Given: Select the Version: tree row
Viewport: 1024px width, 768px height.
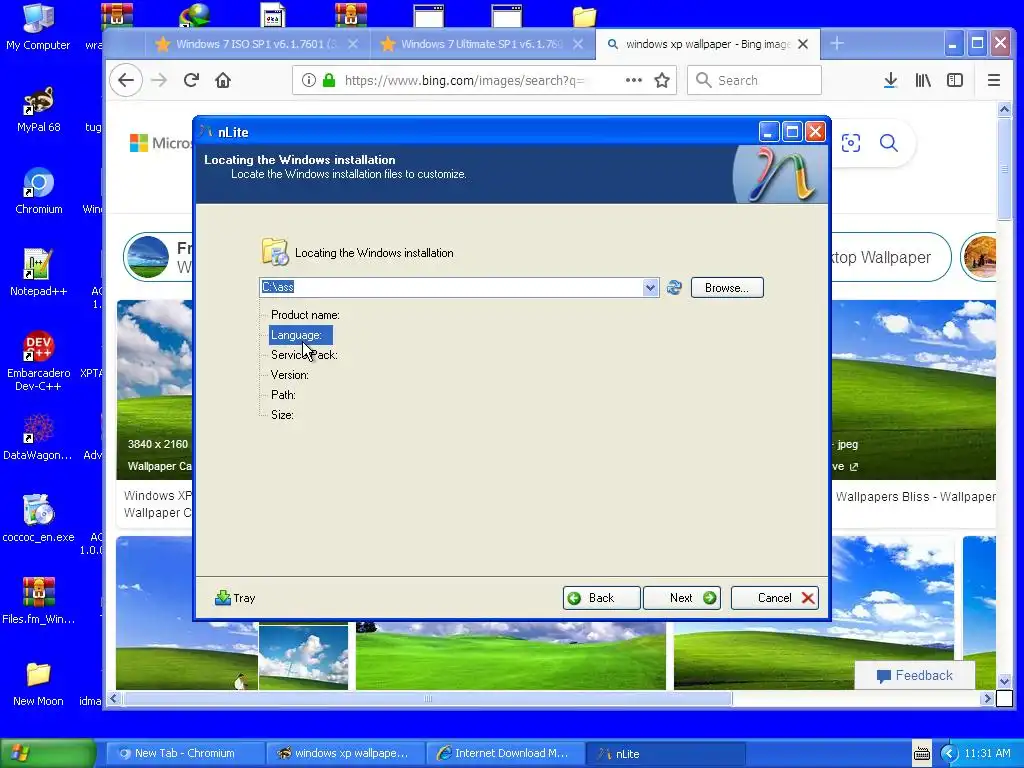Looking at the screenshot, I should [x=289, y=375].
